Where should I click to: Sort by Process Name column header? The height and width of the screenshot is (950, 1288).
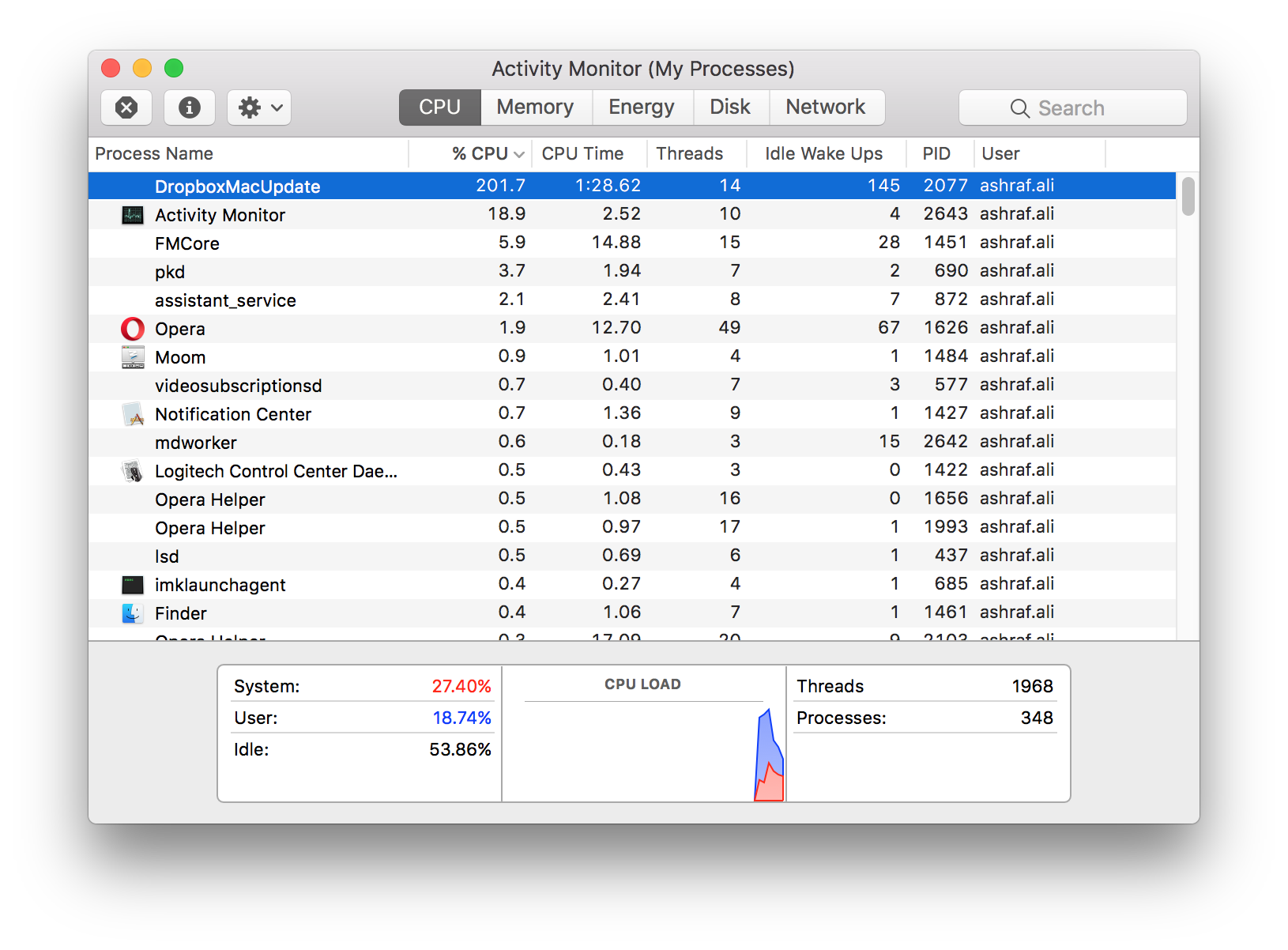coord(249,153)
